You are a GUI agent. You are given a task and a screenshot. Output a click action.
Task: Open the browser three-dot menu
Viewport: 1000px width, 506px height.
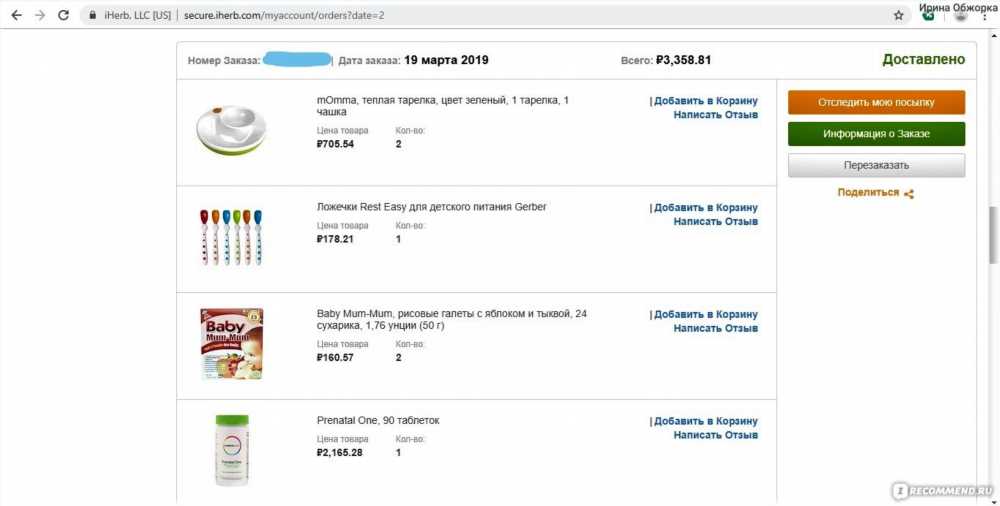tap(987, 17)
